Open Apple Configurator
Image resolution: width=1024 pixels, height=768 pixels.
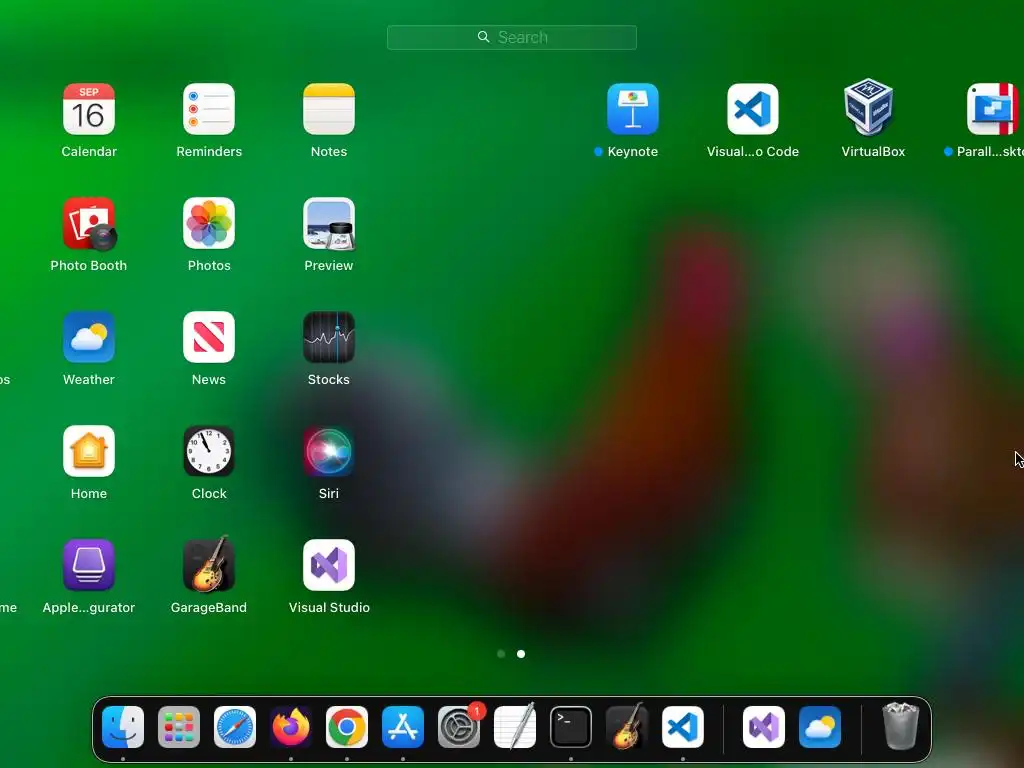89,565
